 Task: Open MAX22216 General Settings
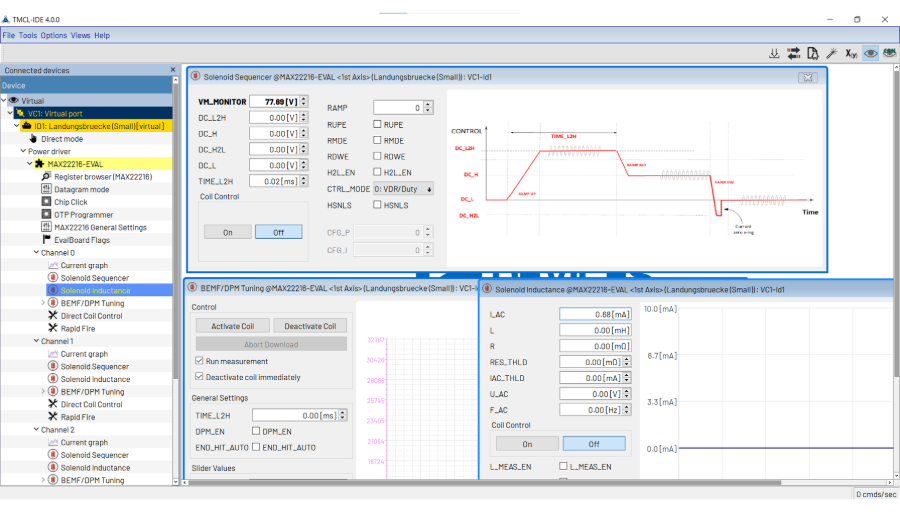pos(100,227)
